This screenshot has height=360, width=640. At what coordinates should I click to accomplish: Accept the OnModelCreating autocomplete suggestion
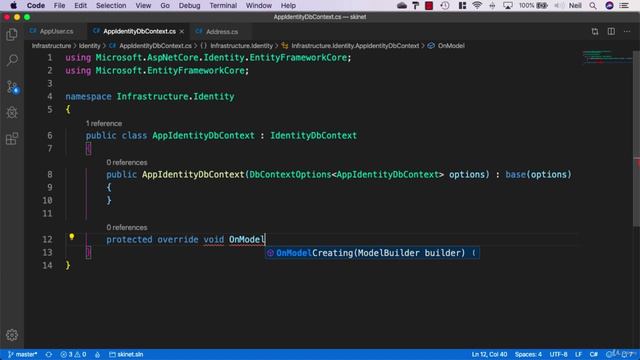point(372,253)
